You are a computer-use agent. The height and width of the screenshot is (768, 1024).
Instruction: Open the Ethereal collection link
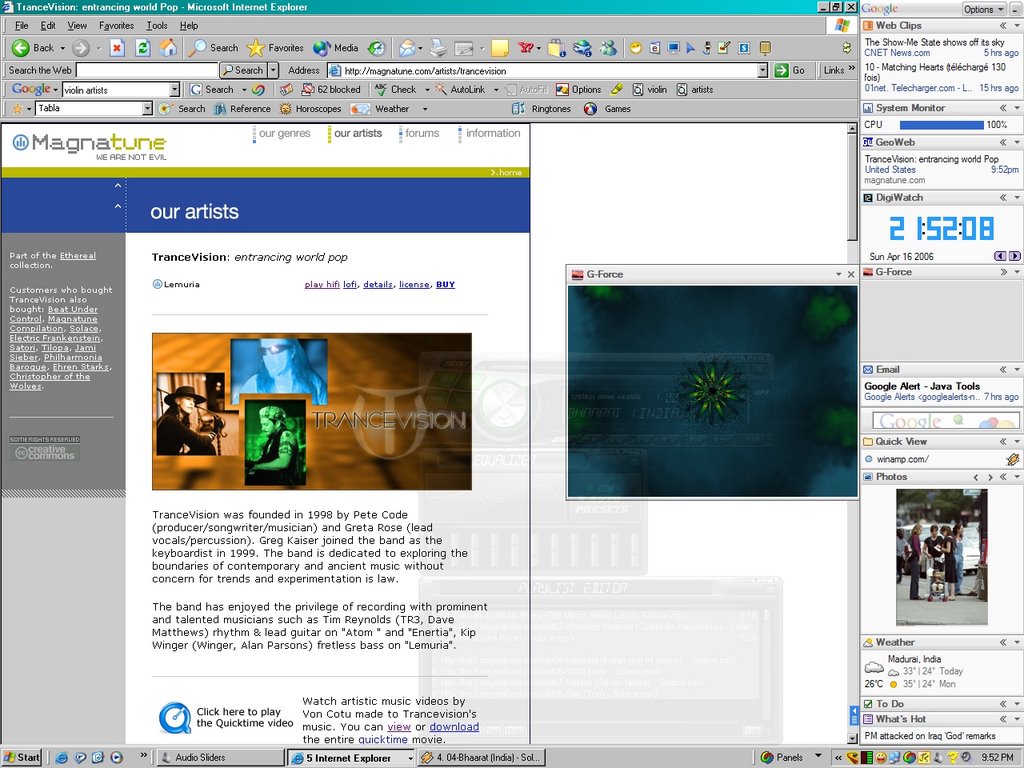pyautogui.click(x=78, y=255)
